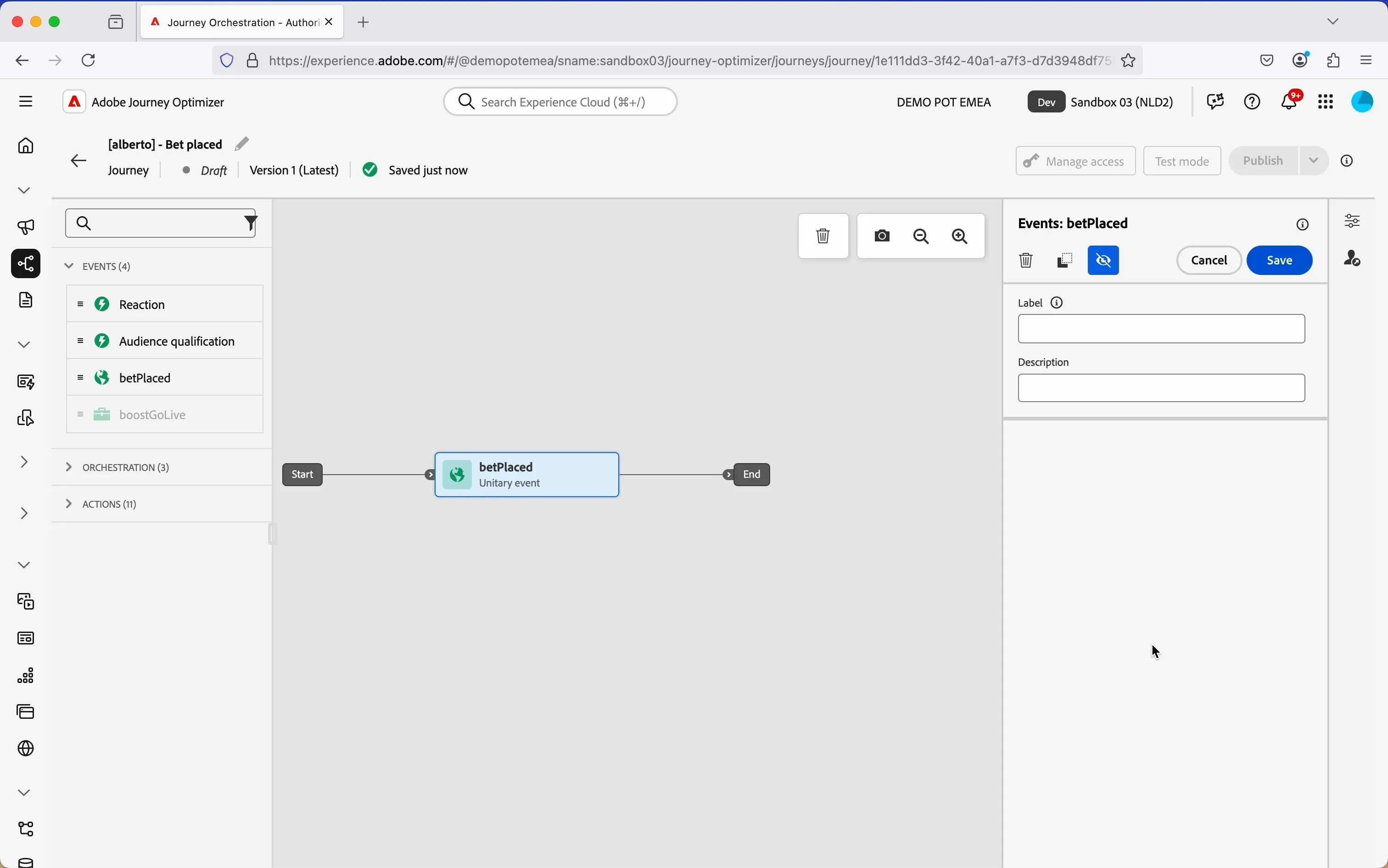Expand the ACTIONS (11) section
Image resolution: width=1388 pixels, height=868 pixels.
(69, 504)
